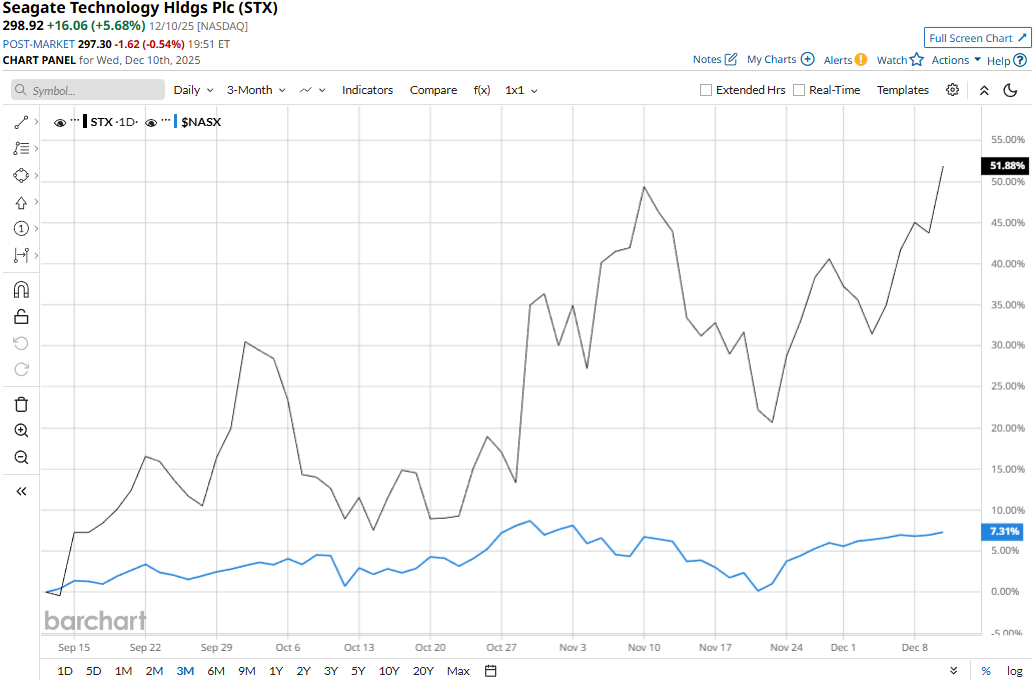
Task: Select the 1Y time range
Action: (x=276, y=671)
